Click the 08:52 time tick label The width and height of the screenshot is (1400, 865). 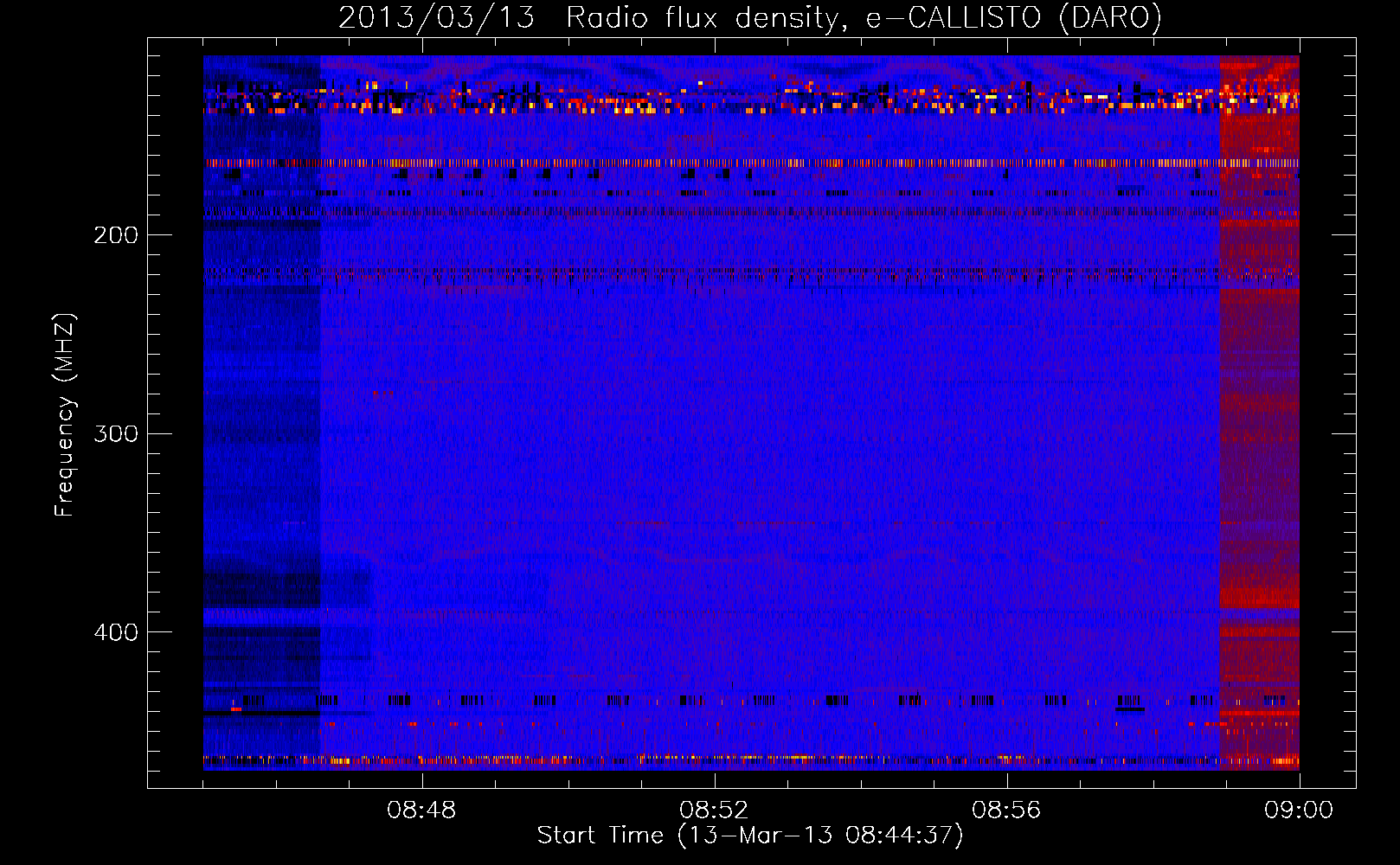tap(714, 811)
